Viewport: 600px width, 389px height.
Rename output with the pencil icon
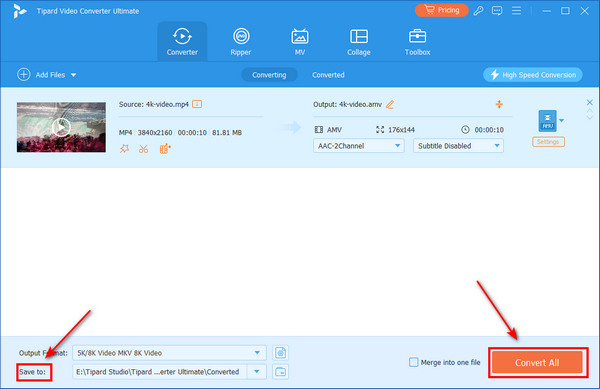point(390,104)
